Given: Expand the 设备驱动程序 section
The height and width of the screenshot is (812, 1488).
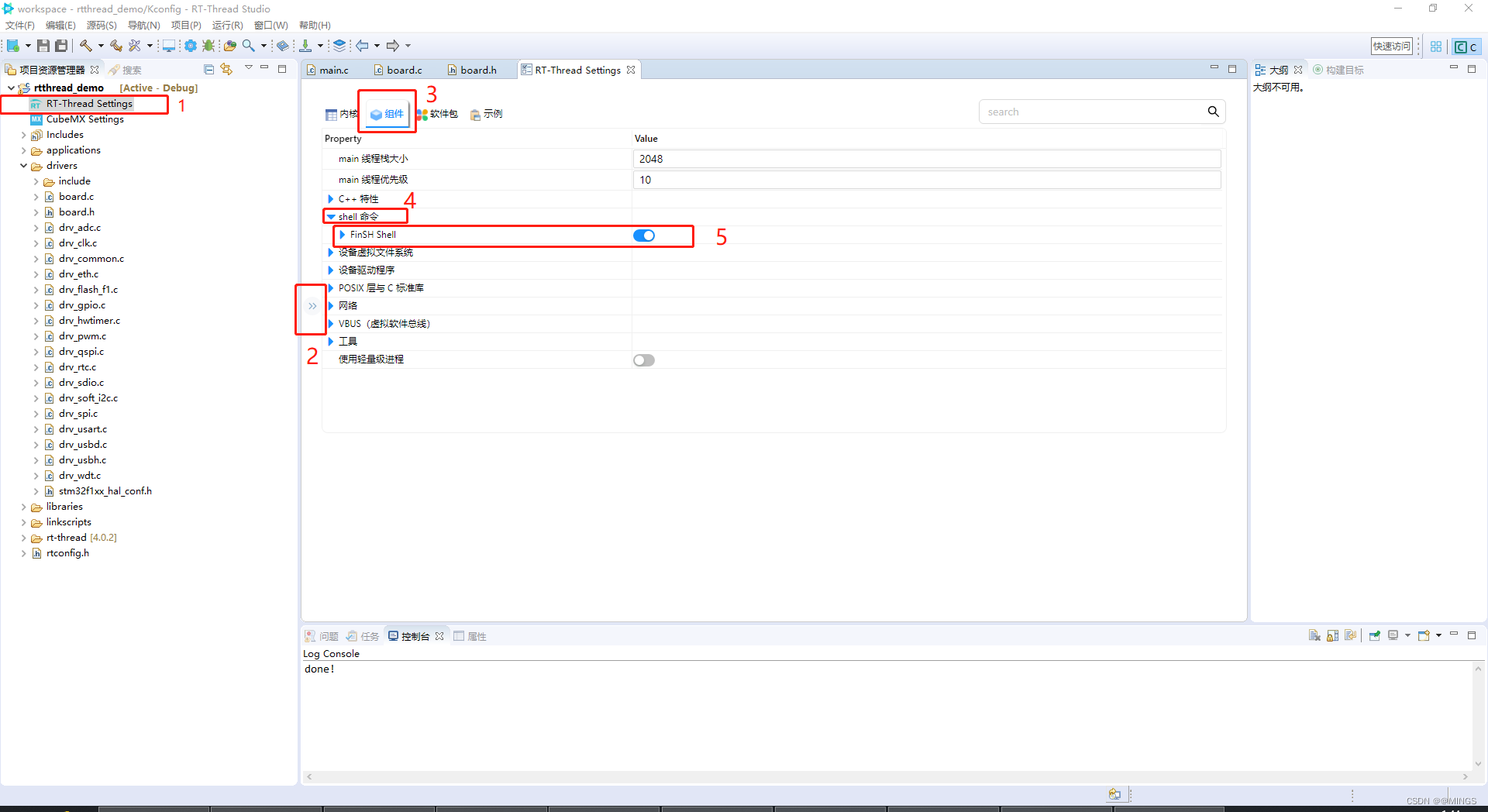Looking at the screenshot, I should pos(331,270).
